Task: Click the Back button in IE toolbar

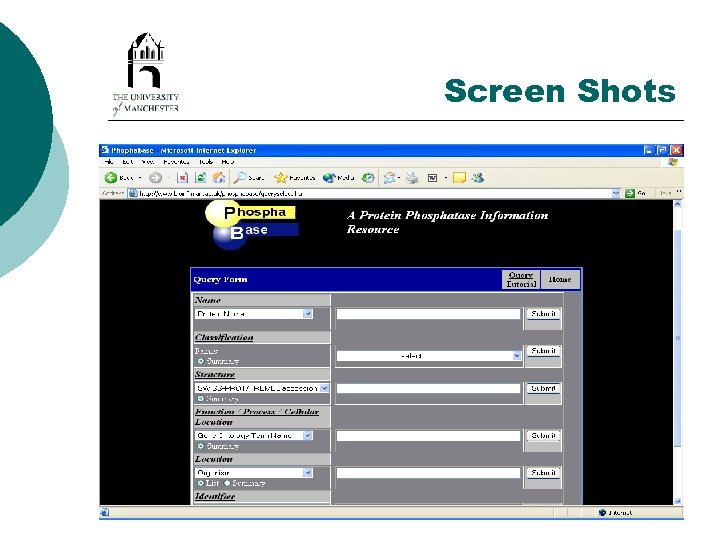Action: (118, 178)
